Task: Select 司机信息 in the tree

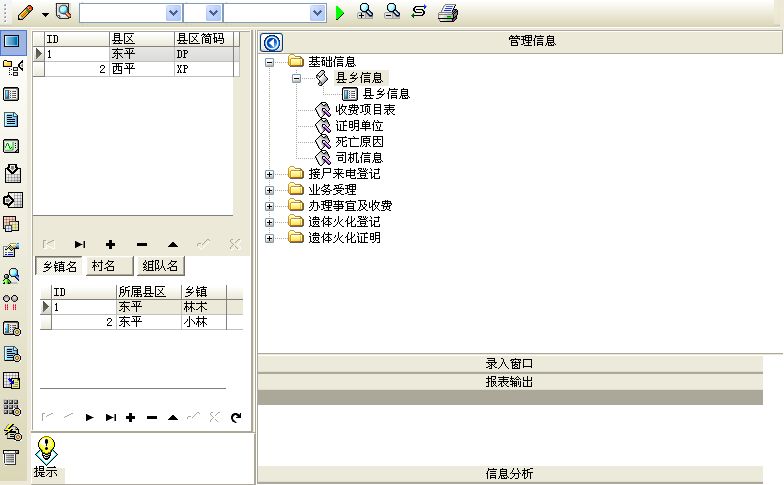Action: (x=359, y=158)
